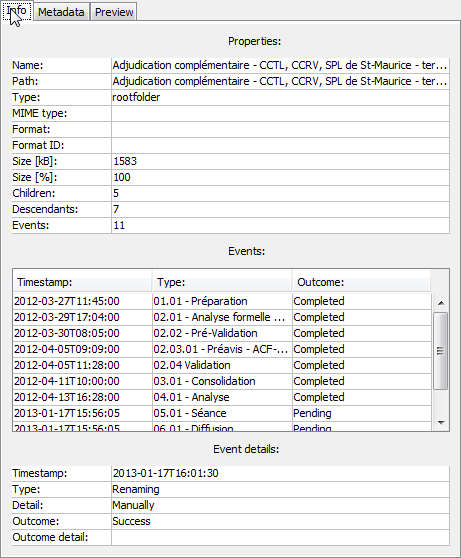This screenshot has width=461, height=558.
Task: Select the Info tab
Action: (x=17, y=11)
